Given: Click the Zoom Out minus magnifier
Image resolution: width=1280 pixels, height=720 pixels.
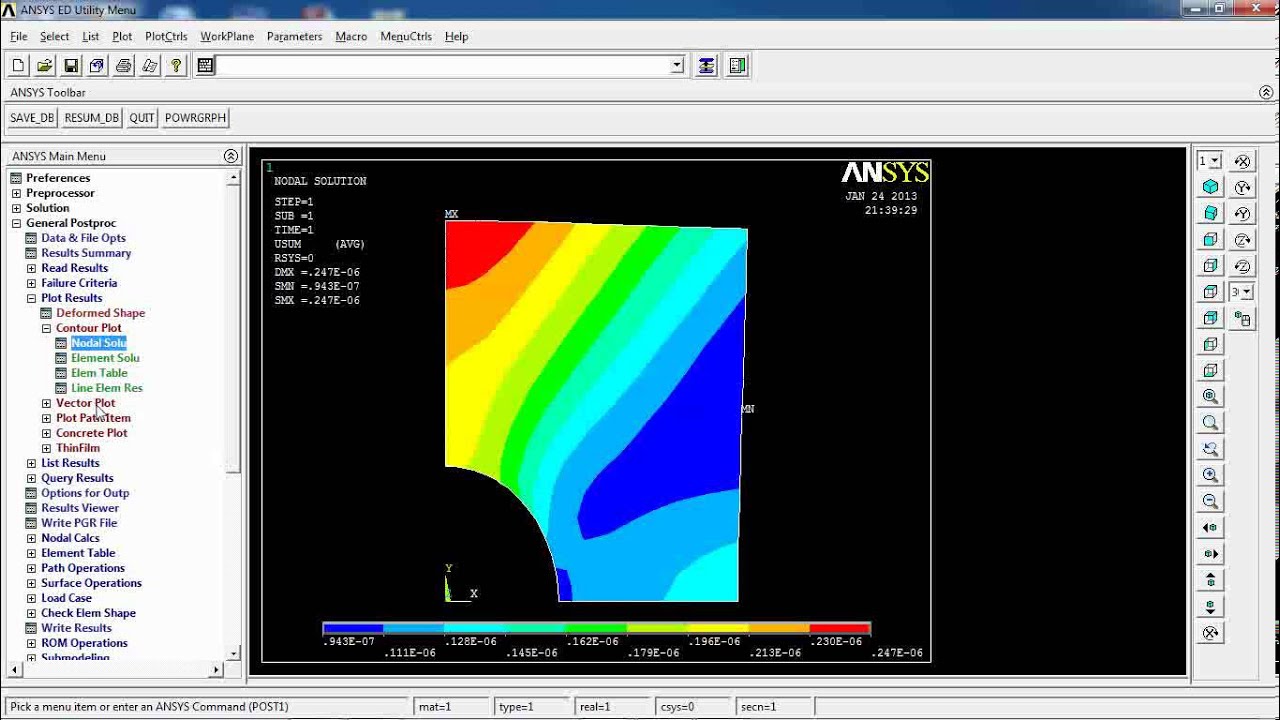Looking at the screenshot, I should pyautogui.click(x=1211, y=501).
